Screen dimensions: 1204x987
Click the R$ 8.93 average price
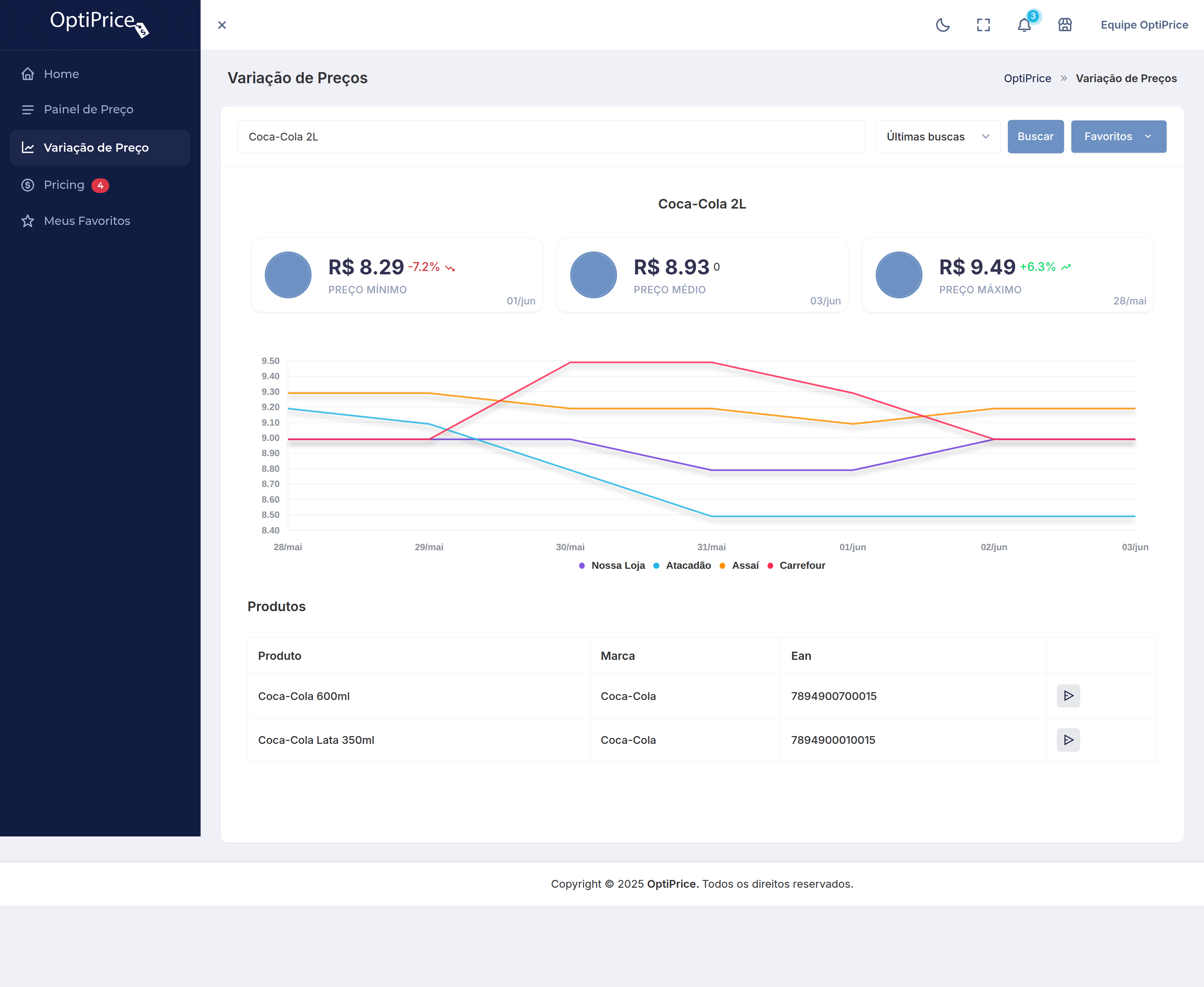[671, 267]
